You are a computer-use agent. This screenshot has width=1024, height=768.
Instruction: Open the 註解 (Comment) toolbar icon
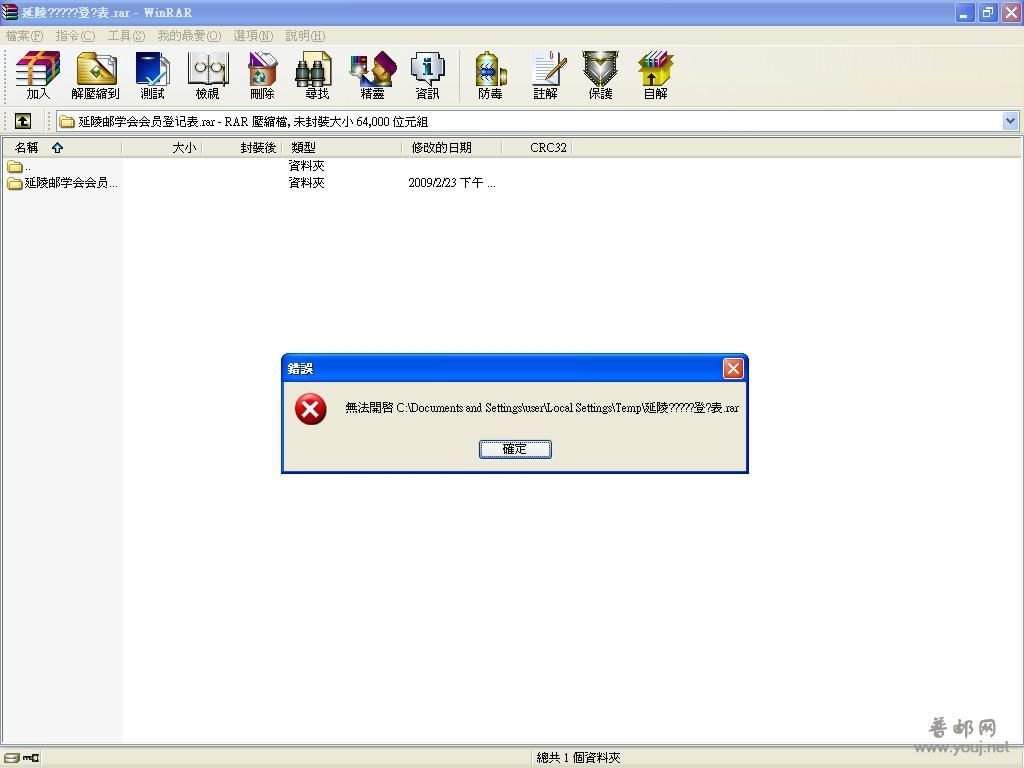[x=545, y=75]
